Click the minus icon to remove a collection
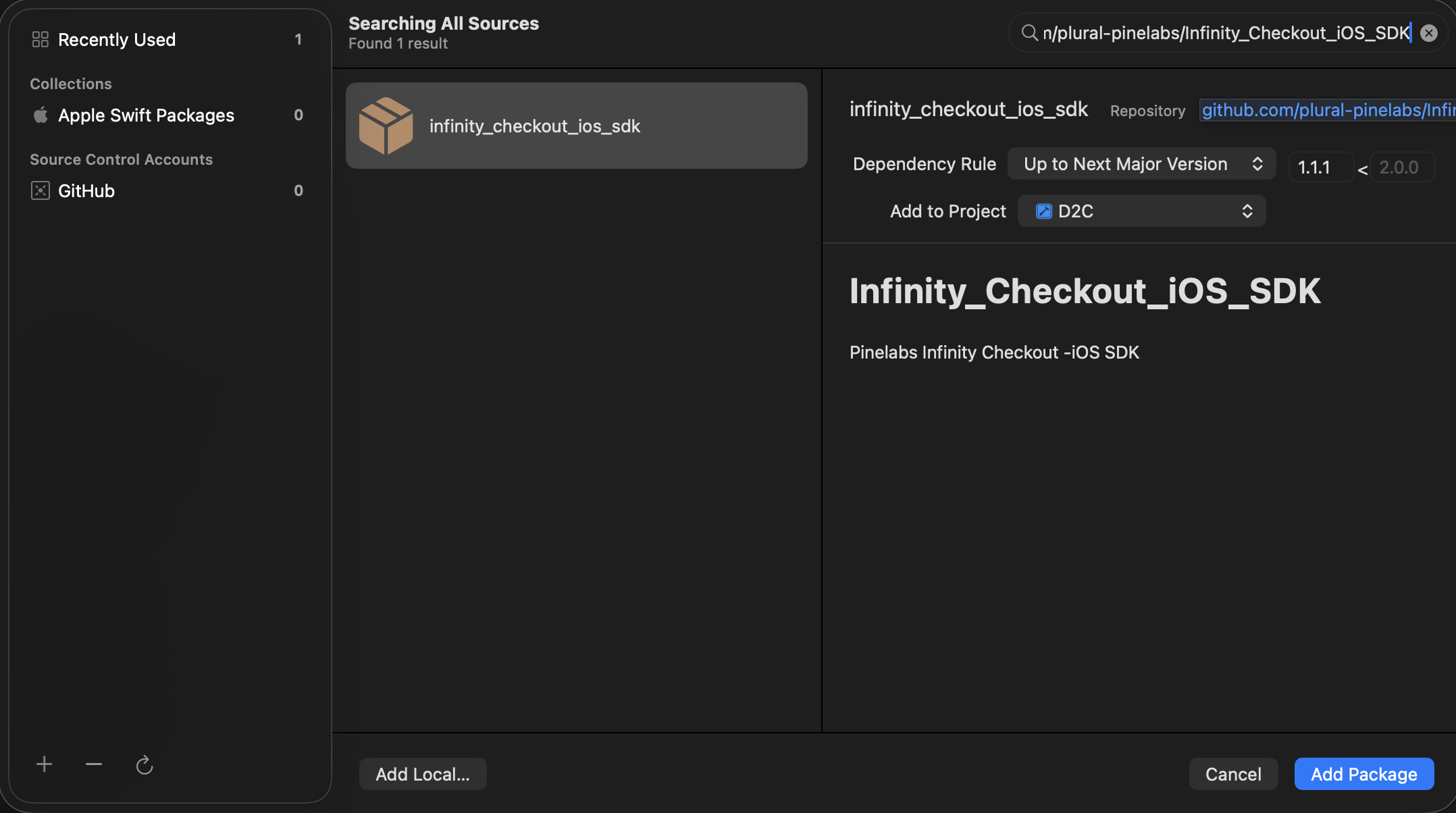This screenshot has height=813, width=1456. click(94, 764)
